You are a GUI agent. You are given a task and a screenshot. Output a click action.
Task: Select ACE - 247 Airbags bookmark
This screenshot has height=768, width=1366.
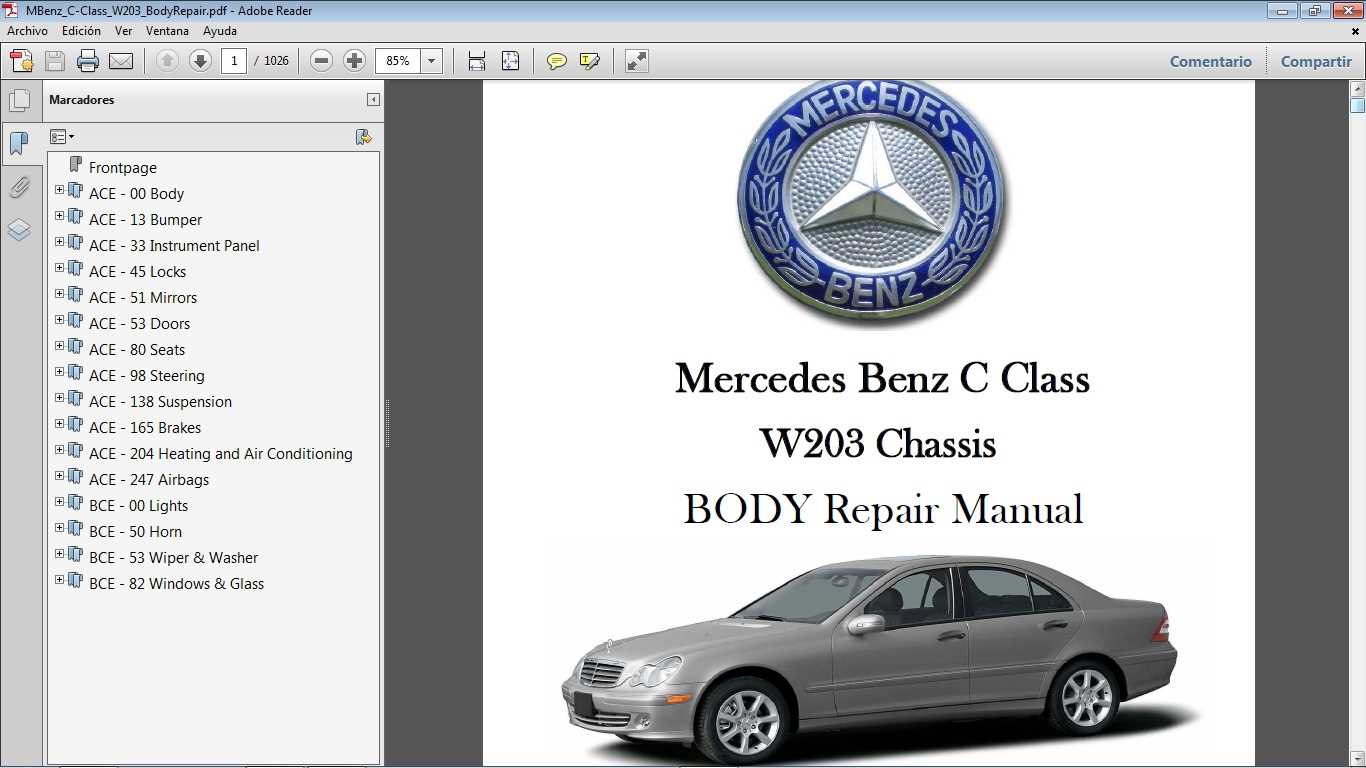149,480
